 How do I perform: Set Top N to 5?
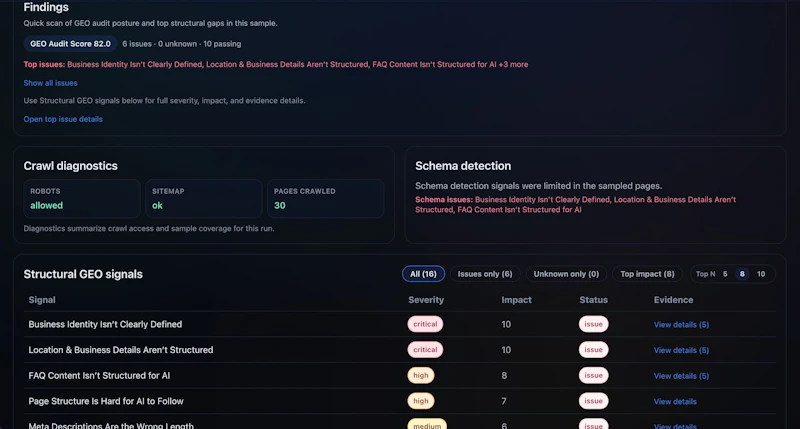tap(725, 274)
